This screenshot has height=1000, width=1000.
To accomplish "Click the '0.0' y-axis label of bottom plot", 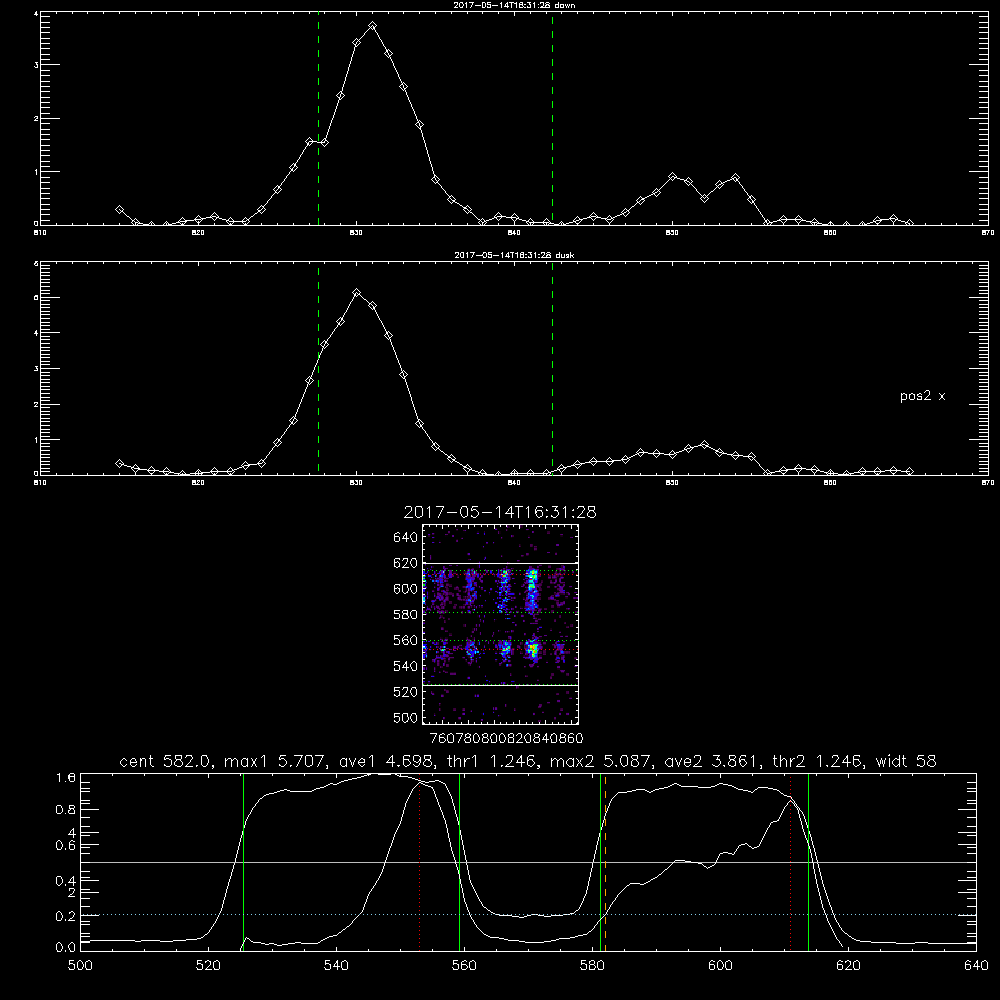I will coord(66,948).
